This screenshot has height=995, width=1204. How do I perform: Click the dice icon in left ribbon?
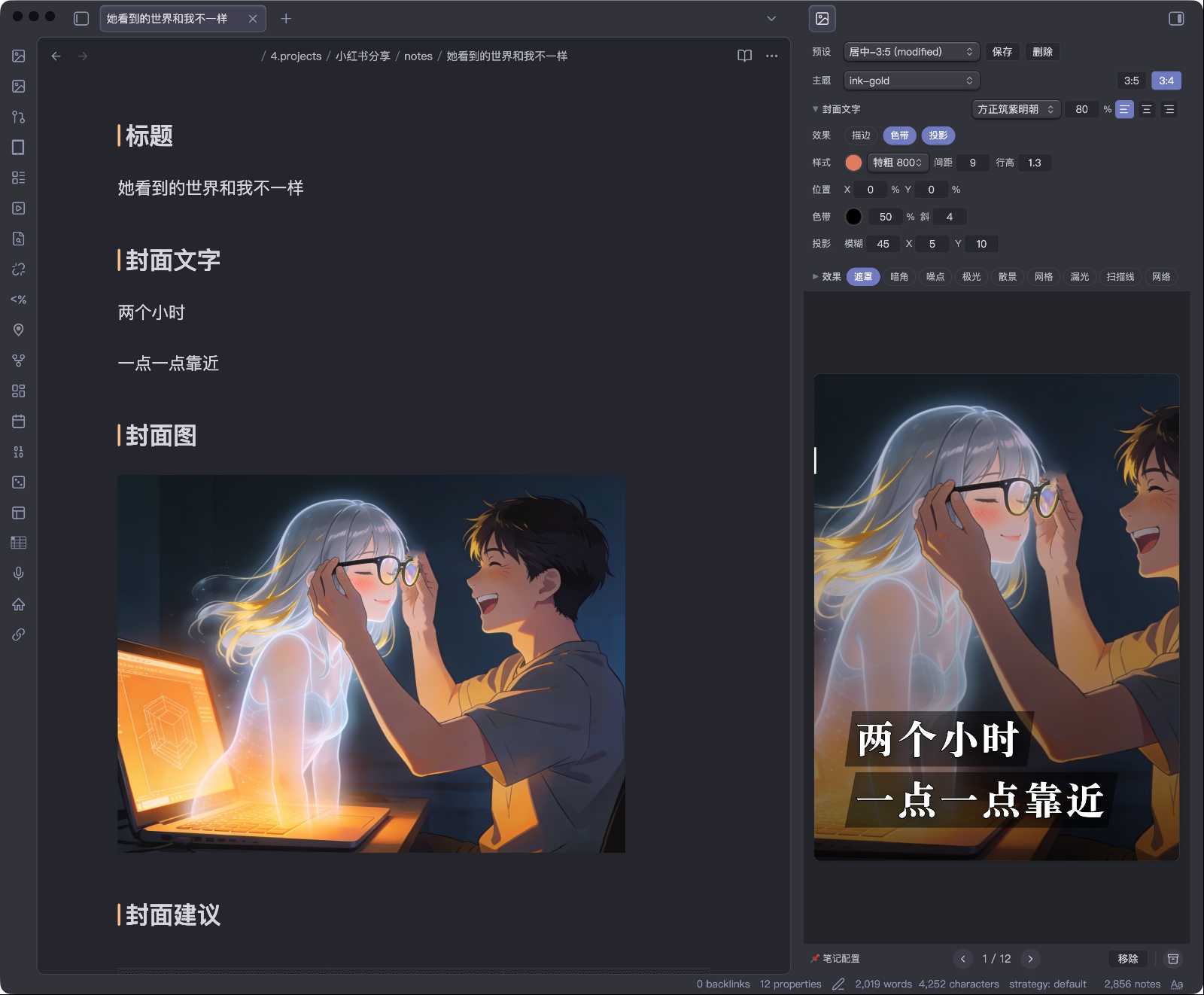[19, 482]
